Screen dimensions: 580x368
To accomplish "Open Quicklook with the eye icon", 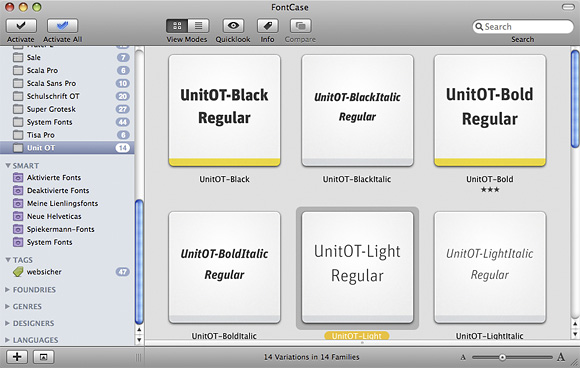I will click(x=233, y=26).
